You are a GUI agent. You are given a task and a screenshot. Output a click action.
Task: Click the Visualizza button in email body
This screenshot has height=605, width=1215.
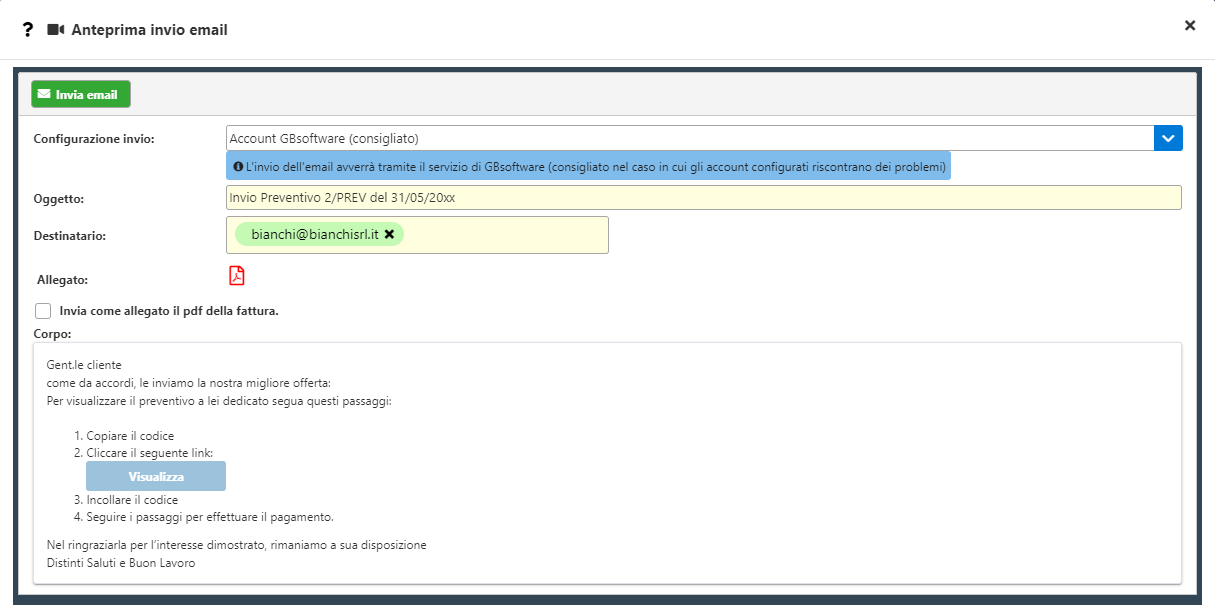(156, 476)
